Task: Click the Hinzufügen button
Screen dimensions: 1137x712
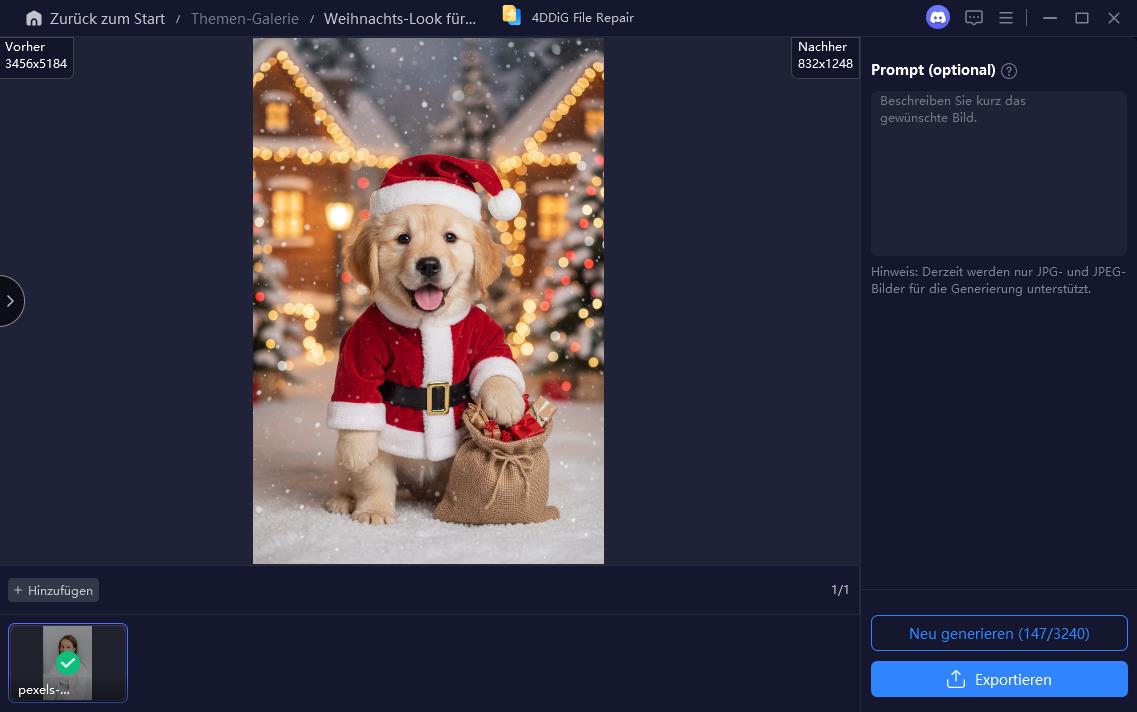Action: [x=53, y=590]
